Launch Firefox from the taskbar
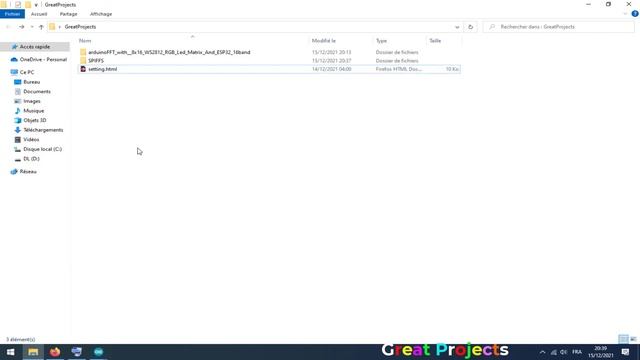 (x=55, y=352)
